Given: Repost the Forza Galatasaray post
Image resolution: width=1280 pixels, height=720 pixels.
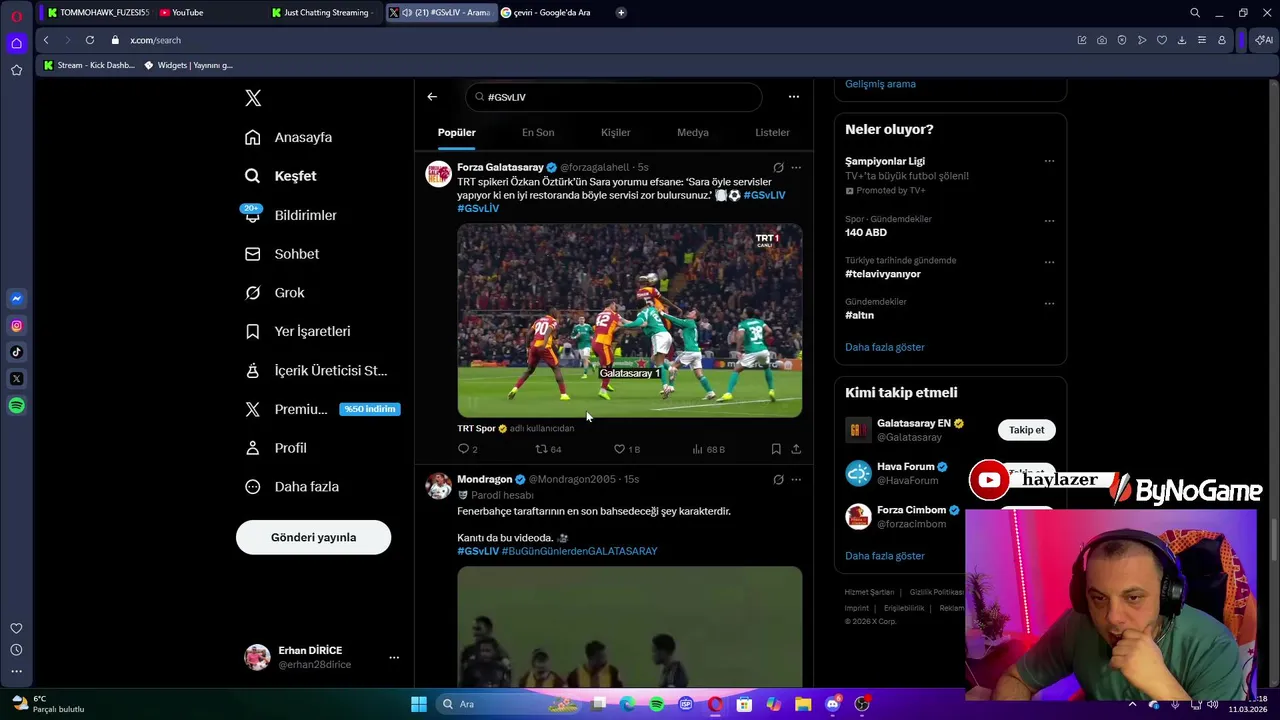Looking at the screenshot, I should [x=548, y=449].
